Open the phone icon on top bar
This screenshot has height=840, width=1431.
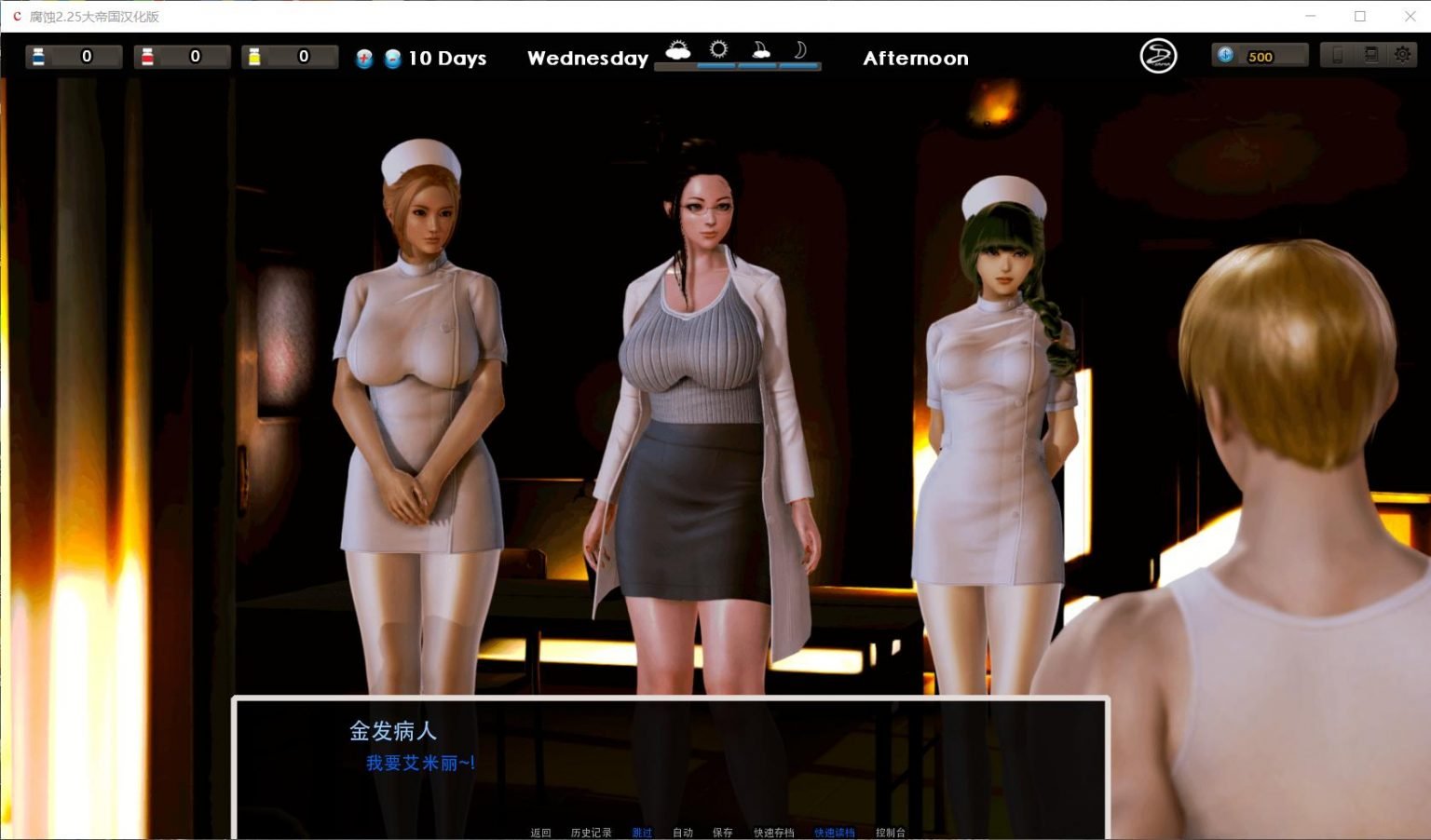(x=1338, y=54)
